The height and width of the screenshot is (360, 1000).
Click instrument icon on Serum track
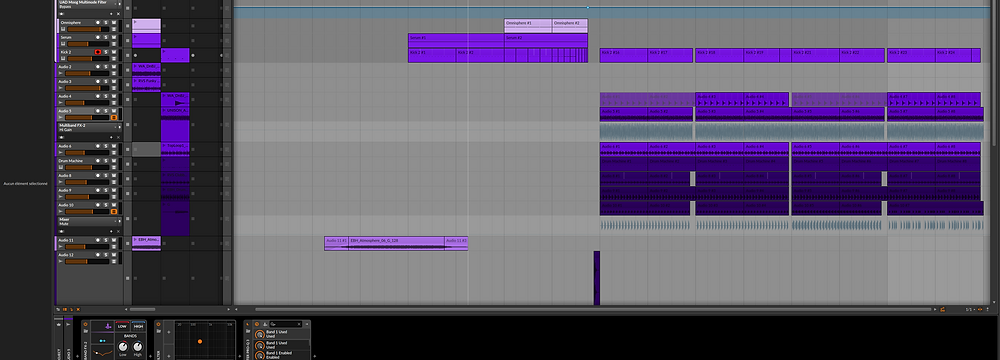[x=63, y=44]
